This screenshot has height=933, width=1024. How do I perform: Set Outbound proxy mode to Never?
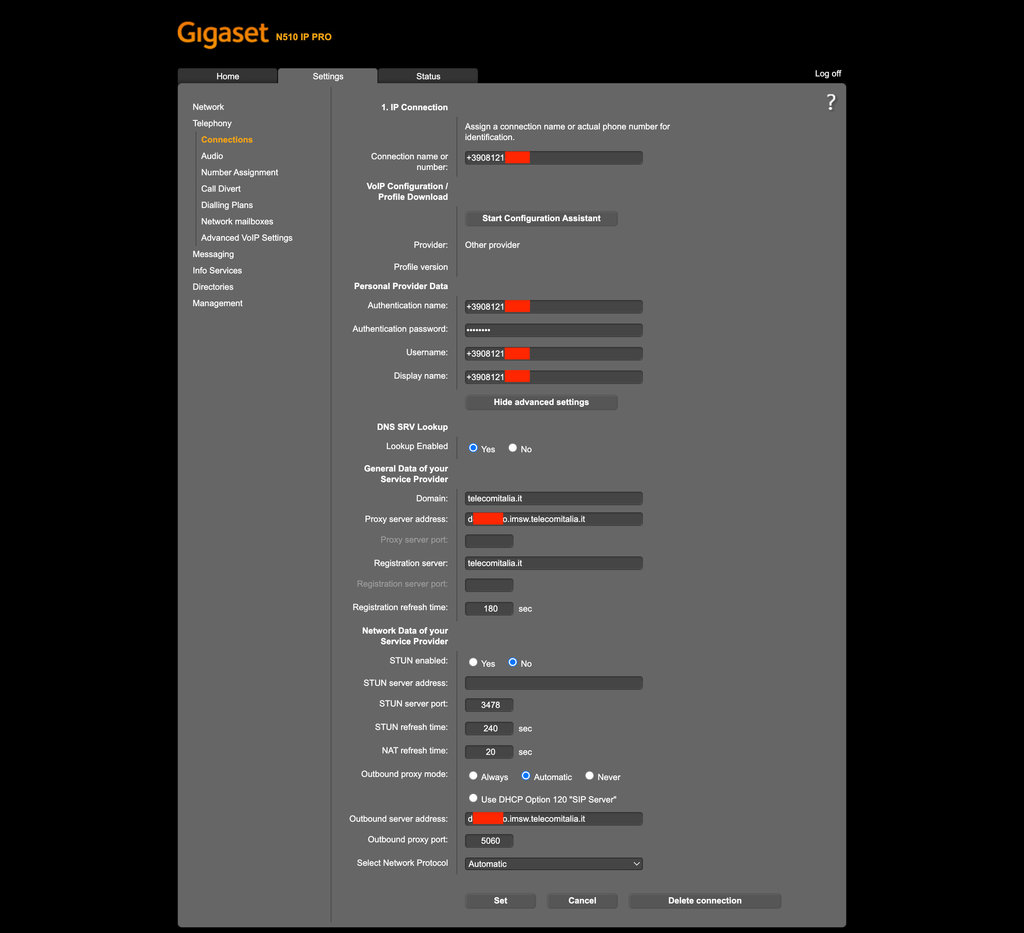pyautogui.click(x=589, y=776)
